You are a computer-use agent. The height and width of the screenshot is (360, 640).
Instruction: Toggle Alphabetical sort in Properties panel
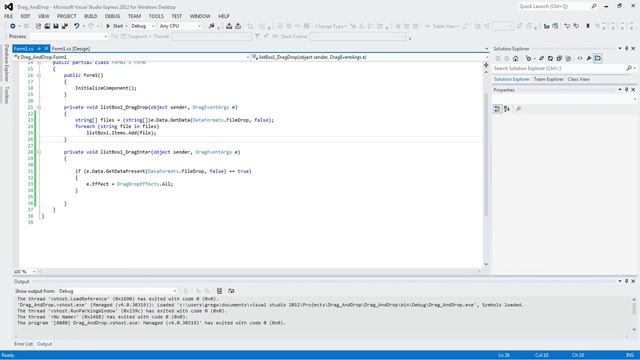[507, 109]
